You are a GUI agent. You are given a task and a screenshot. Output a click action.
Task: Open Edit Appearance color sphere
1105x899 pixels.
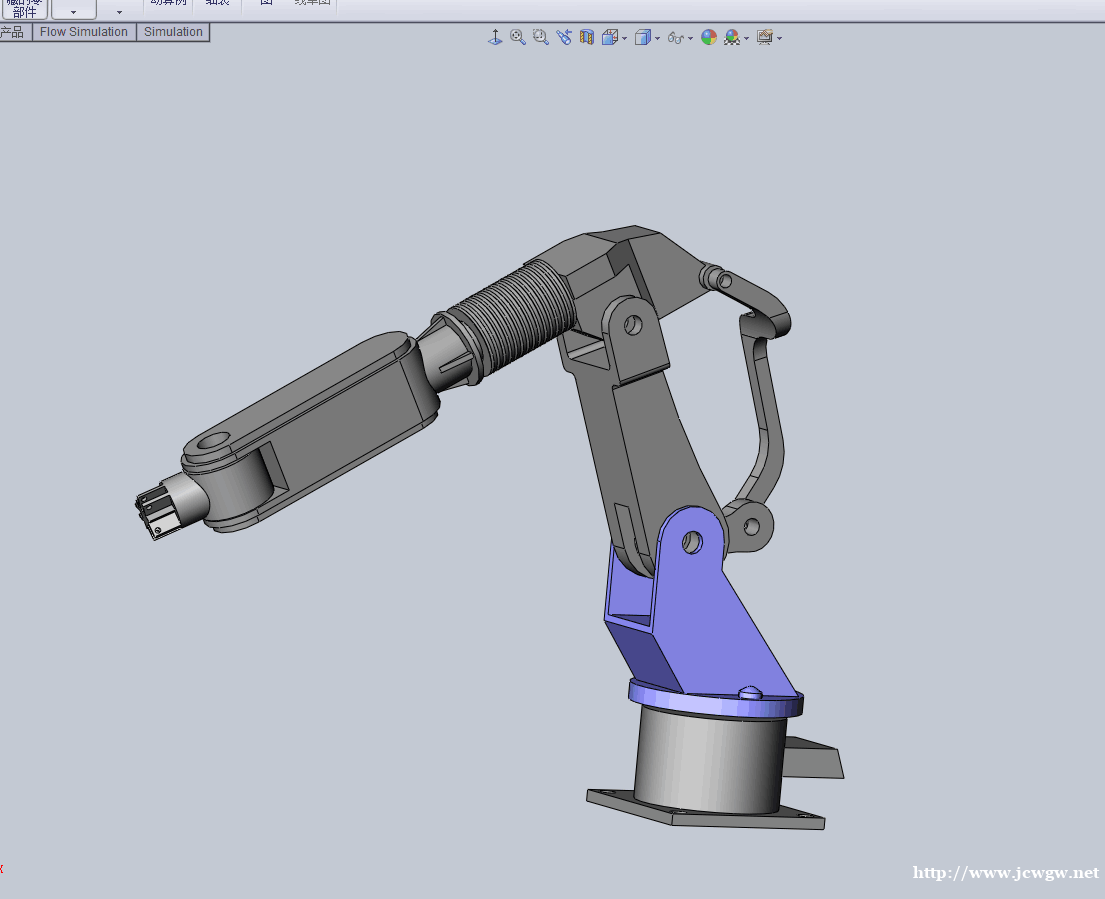pyautogui.click(x=709, y=38)
